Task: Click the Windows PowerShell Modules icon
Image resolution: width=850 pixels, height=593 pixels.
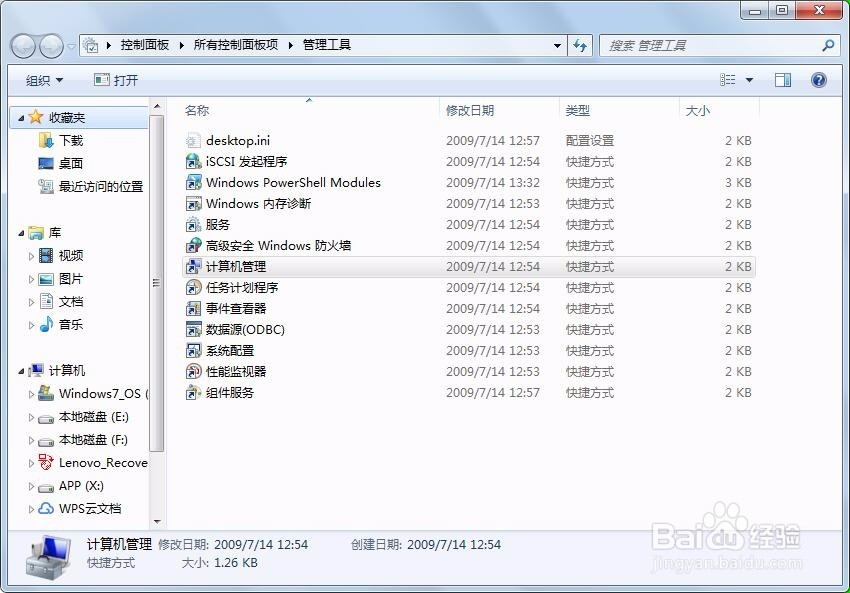Action: [x=193, y=183]
